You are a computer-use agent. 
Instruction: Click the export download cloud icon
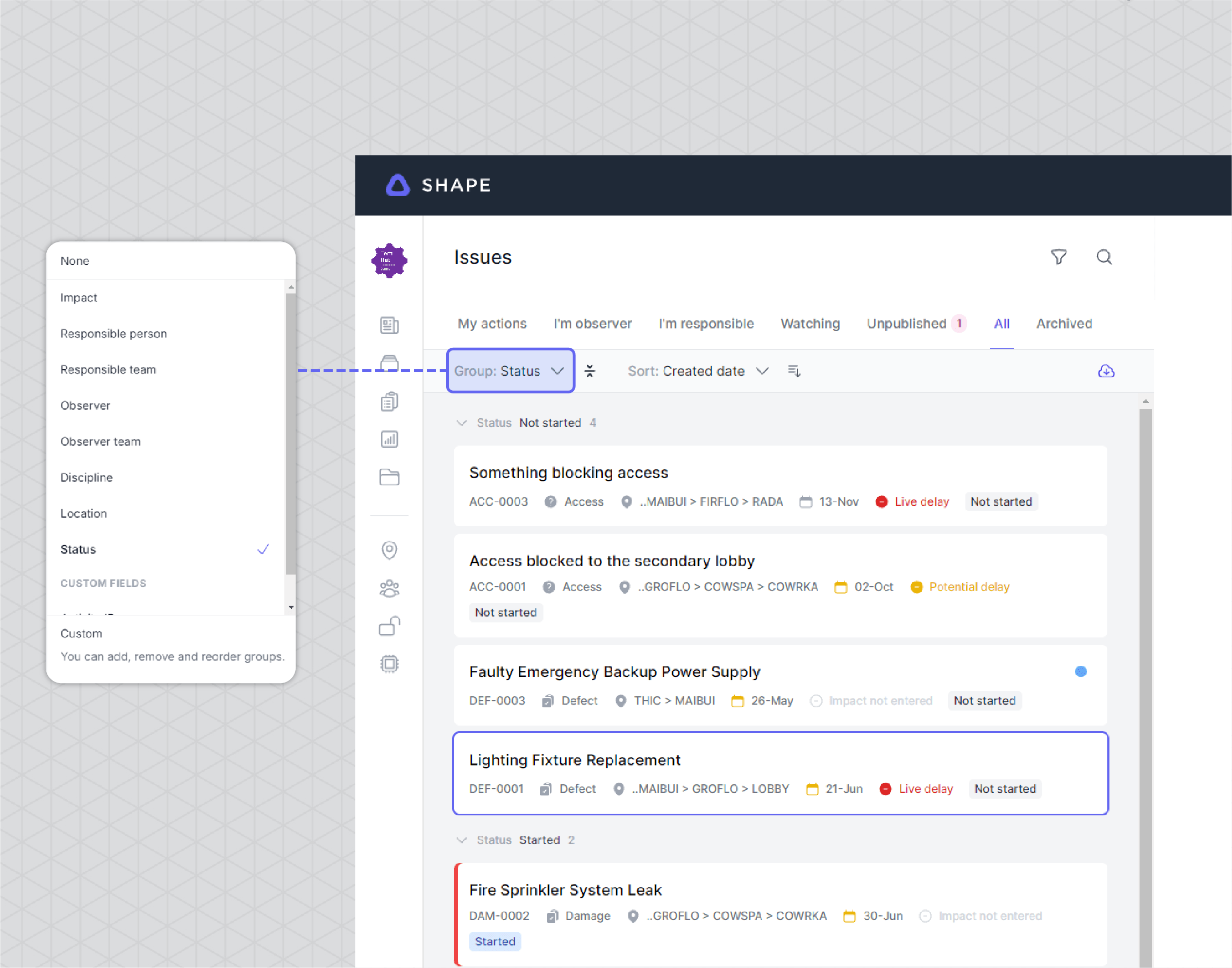tap(1106, 371)
